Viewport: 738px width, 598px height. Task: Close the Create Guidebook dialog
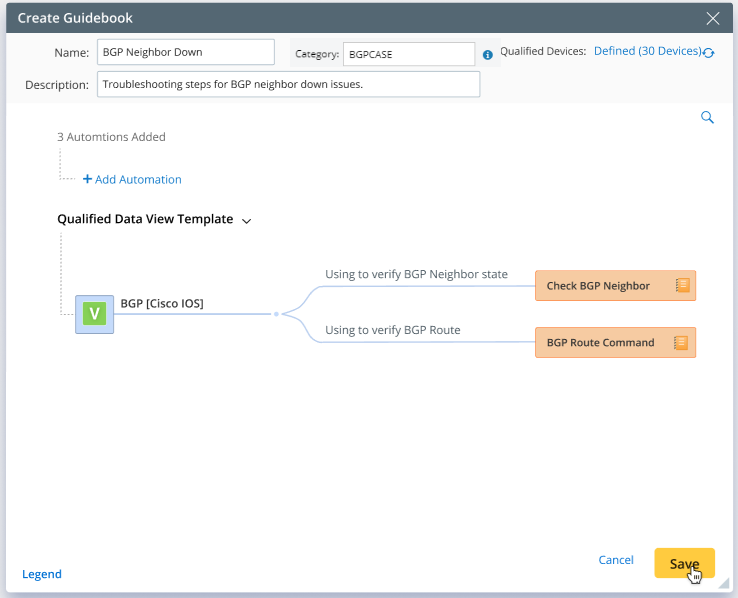(713, 18)
